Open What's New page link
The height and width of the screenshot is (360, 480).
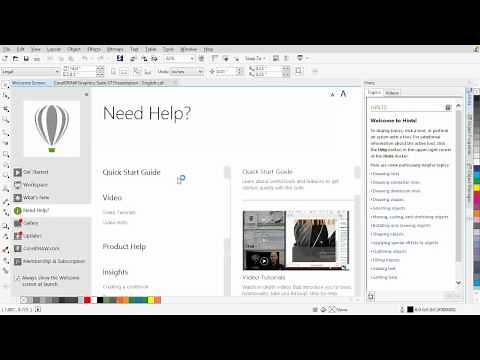(x=36, y=197)
